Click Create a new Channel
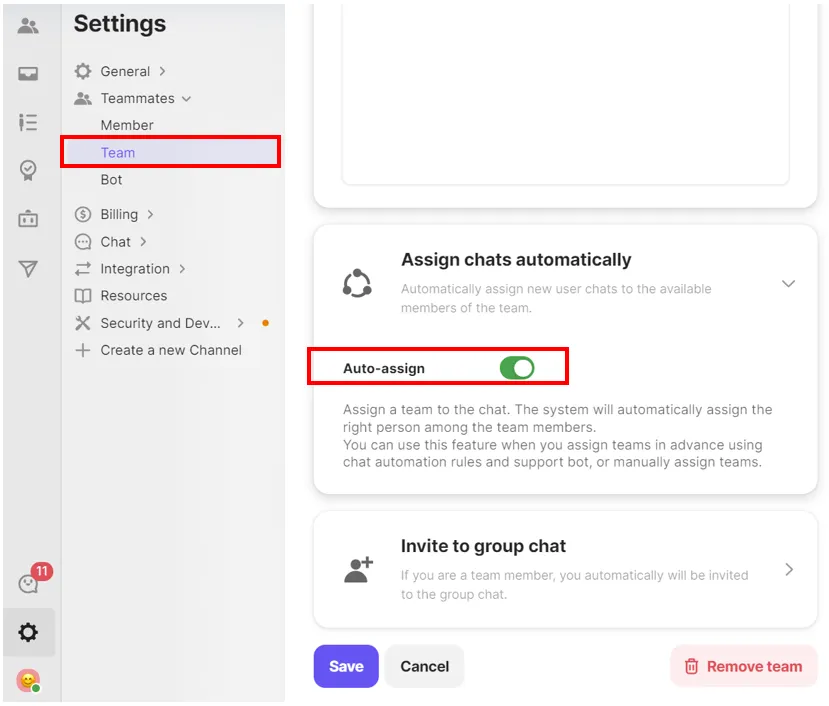 (x=170, y=350)
